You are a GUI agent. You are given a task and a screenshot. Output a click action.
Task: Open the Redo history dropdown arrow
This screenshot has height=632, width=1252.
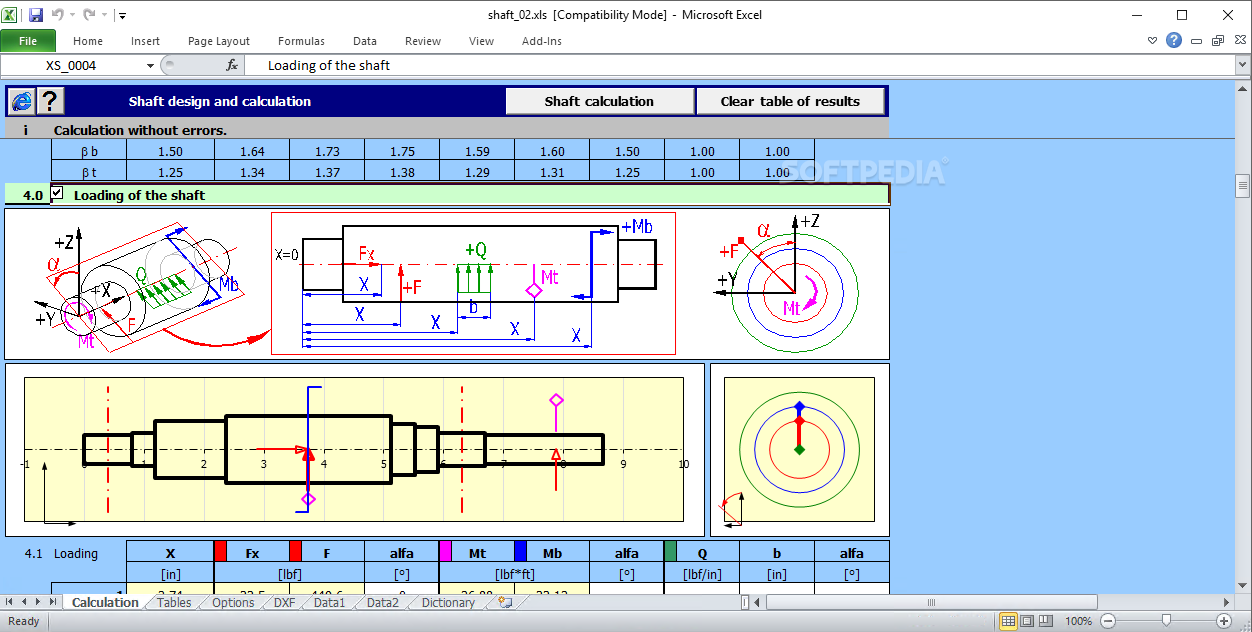coord(105,16)
